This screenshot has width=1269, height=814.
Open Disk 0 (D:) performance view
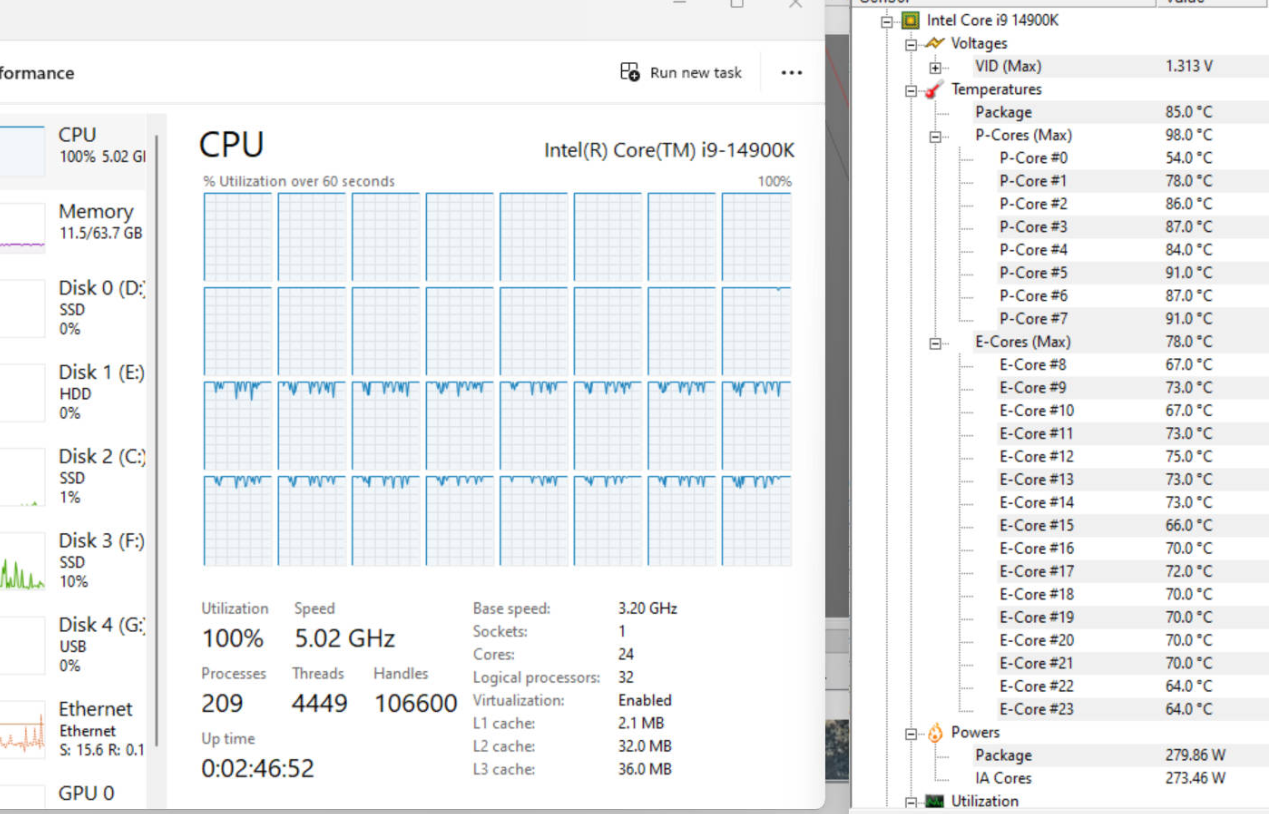(x=72, y=308)
